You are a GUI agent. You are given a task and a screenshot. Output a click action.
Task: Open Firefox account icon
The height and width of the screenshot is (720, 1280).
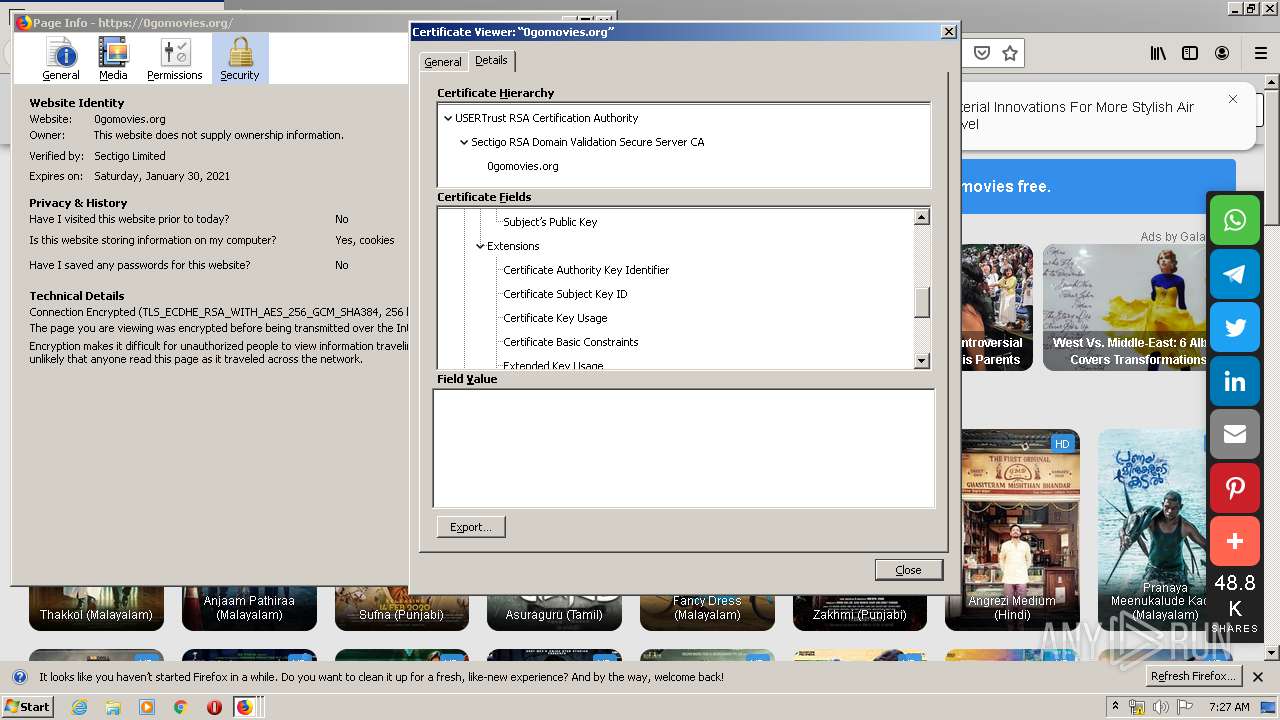pos(1222,53)
